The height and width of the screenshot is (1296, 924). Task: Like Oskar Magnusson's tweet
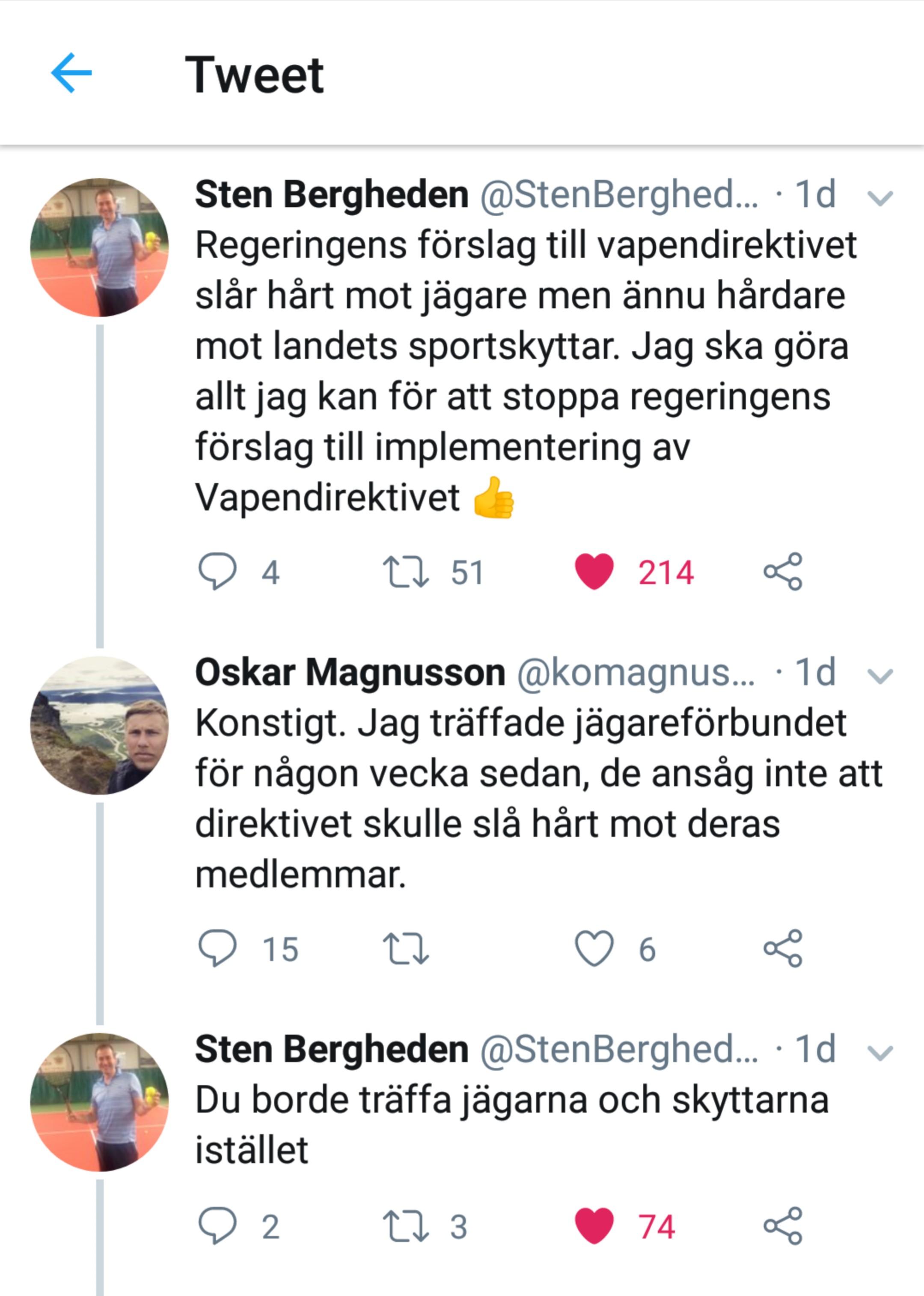(x=594, y=948)
